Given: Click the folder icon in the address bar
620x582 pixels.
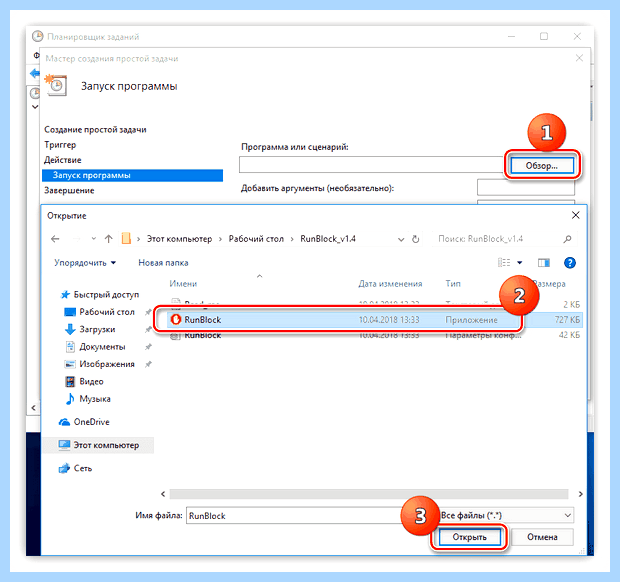Looking at the screenshot, I should coord(126,239).
